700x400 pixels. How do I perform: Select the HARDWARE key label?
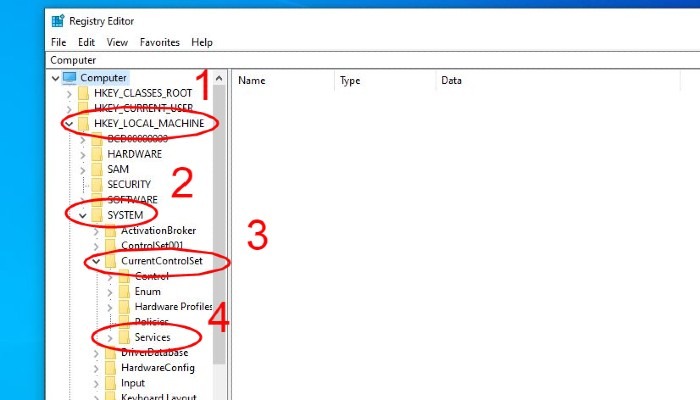tap(134, 154)
